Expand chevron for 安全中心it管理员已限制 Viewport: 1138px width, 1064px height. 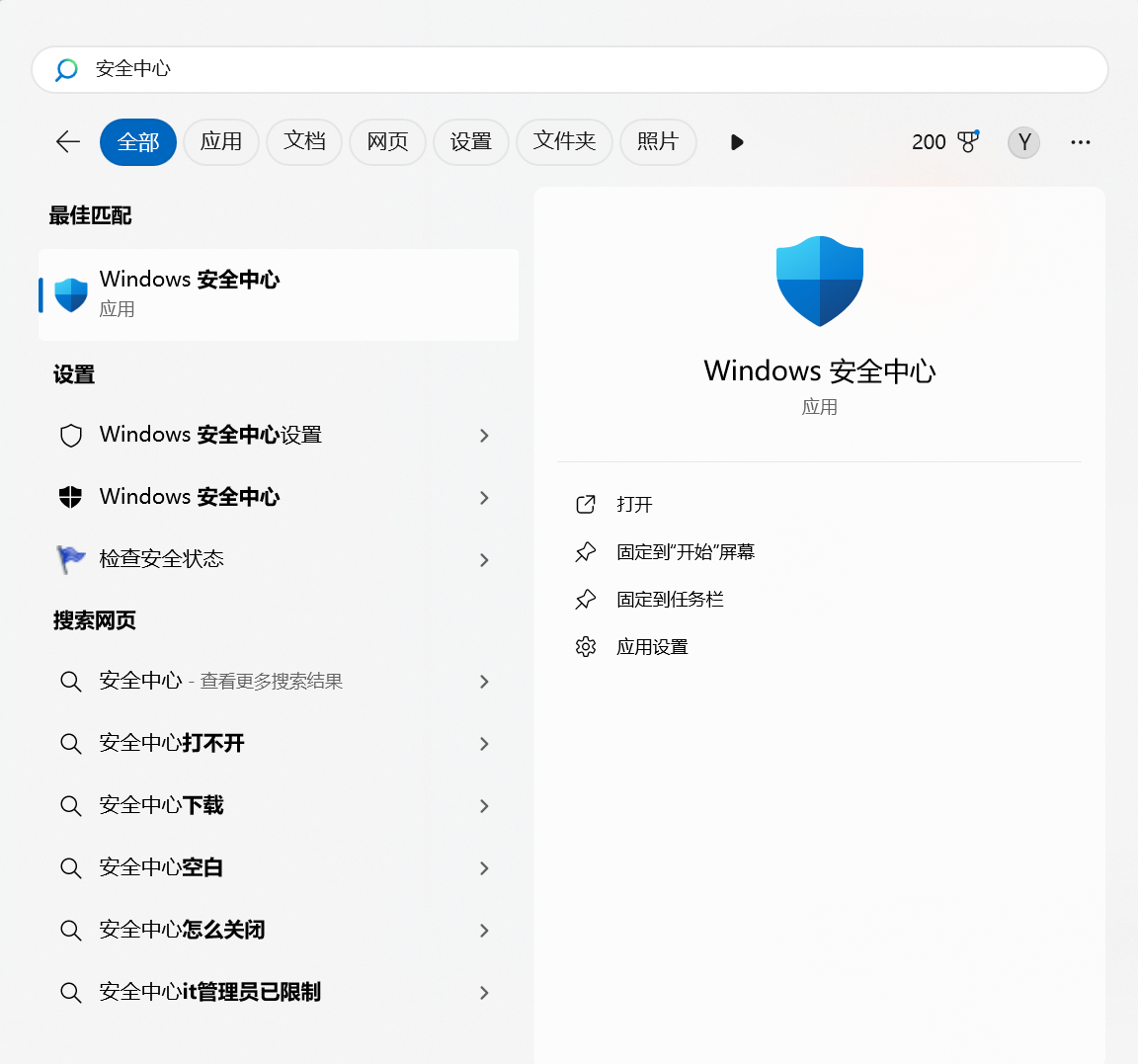pyautogui.click(x=484, y=993)
